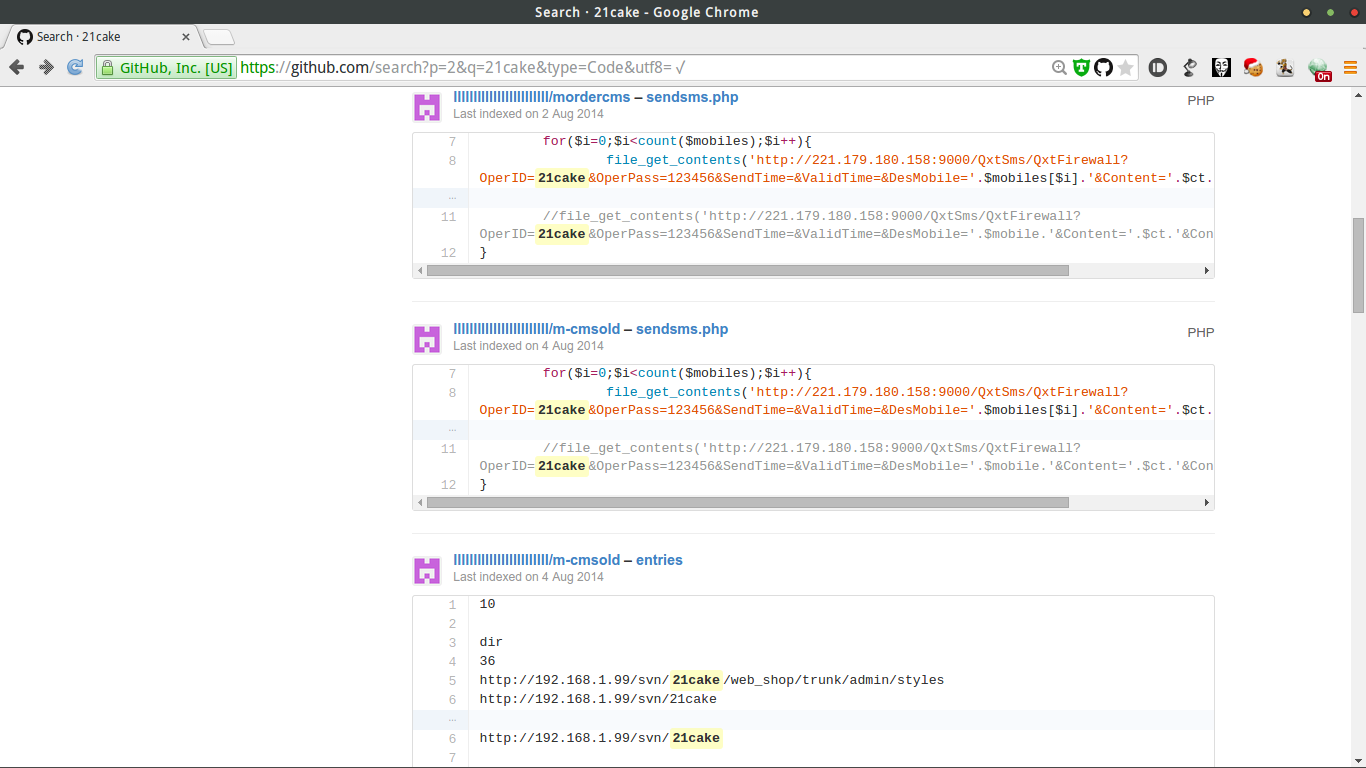The image size is (1366, 768).
Task: Click the 'dir' line in entries snippet
Action: (491, 642)
